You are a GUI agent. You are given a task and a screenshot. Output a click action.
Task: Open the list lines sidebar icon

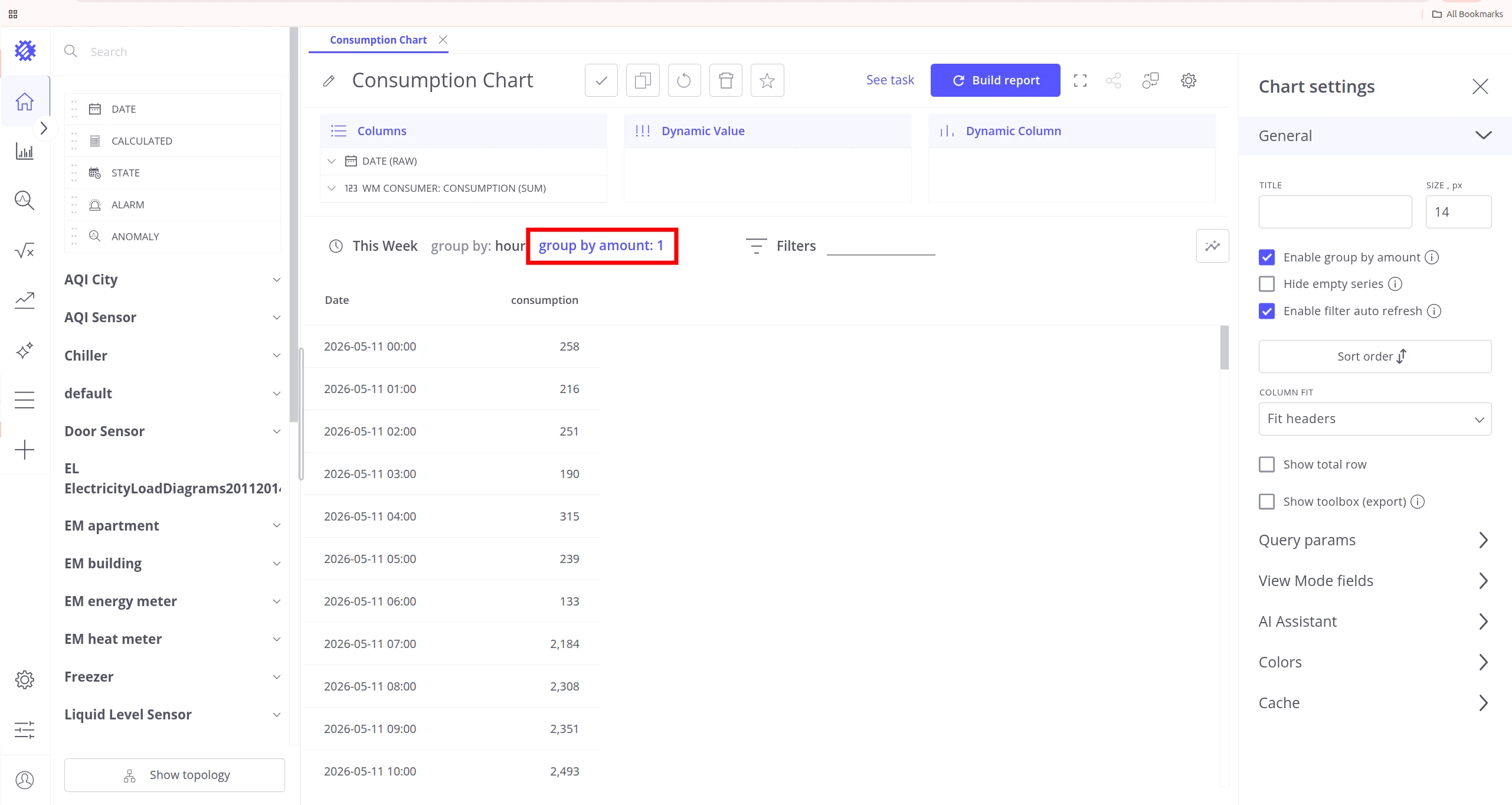pos(24,400)
